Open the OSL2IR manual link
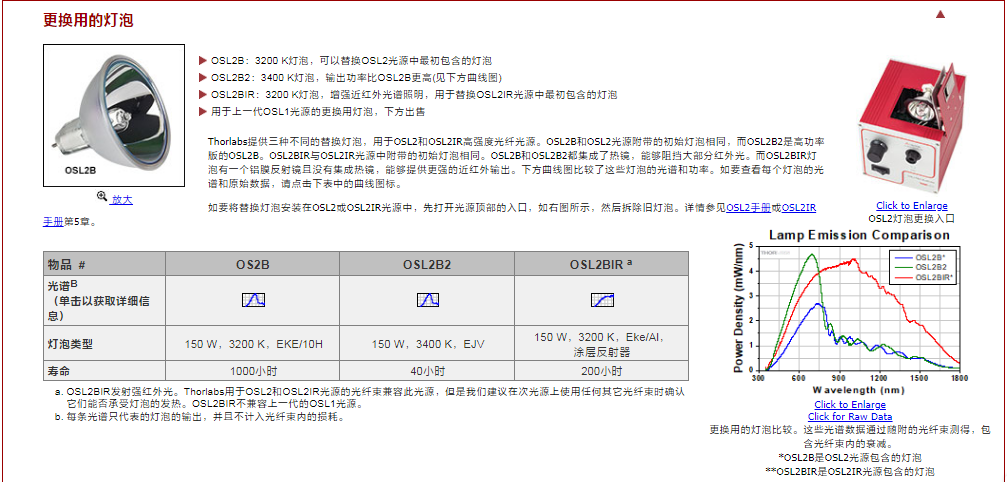 [798, 208]
